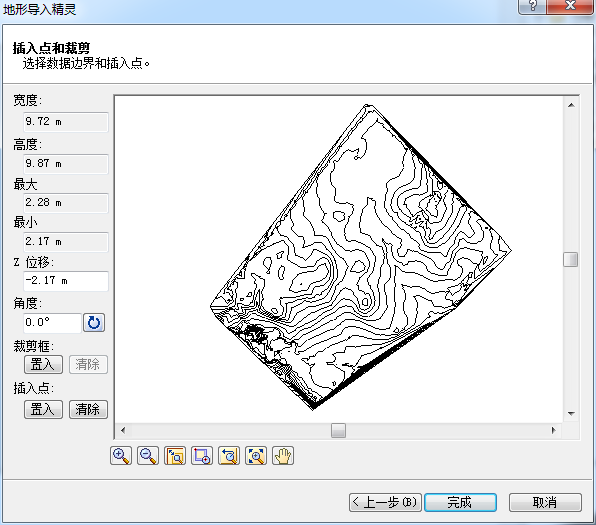Click the previous view zoom icon

[x=229, y=455]
